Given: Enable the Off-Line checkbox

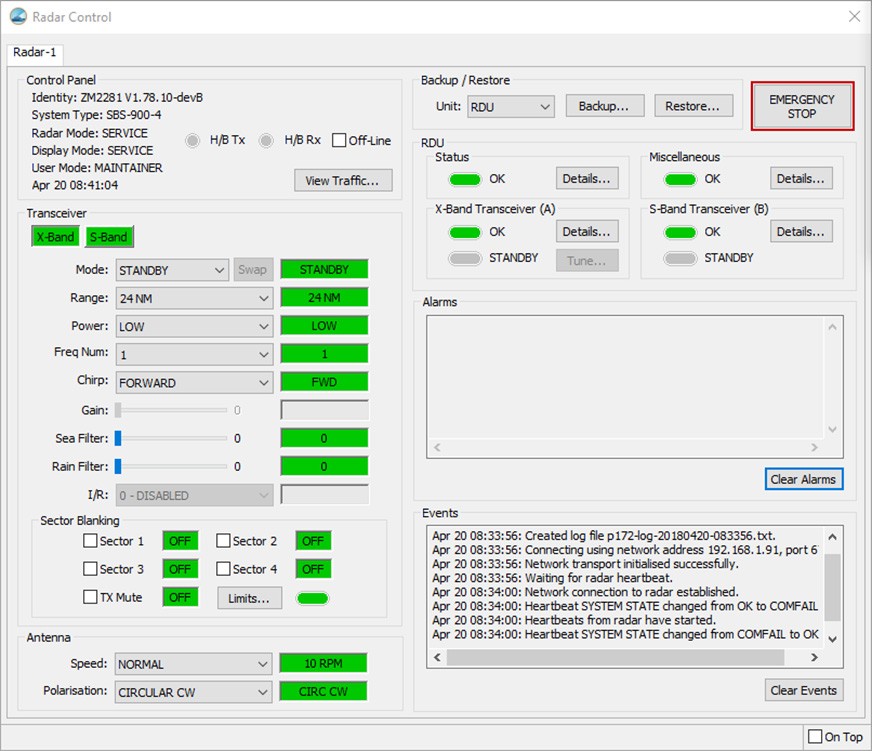Looking at the screenshot, I should pos(339,140).
